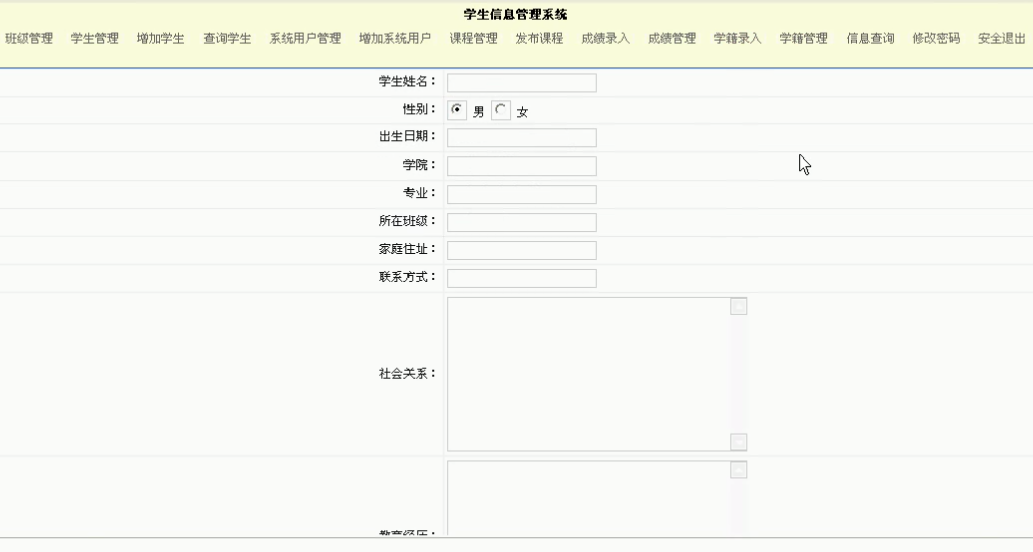Click the 家庭住址 input field

pos(522,250)
